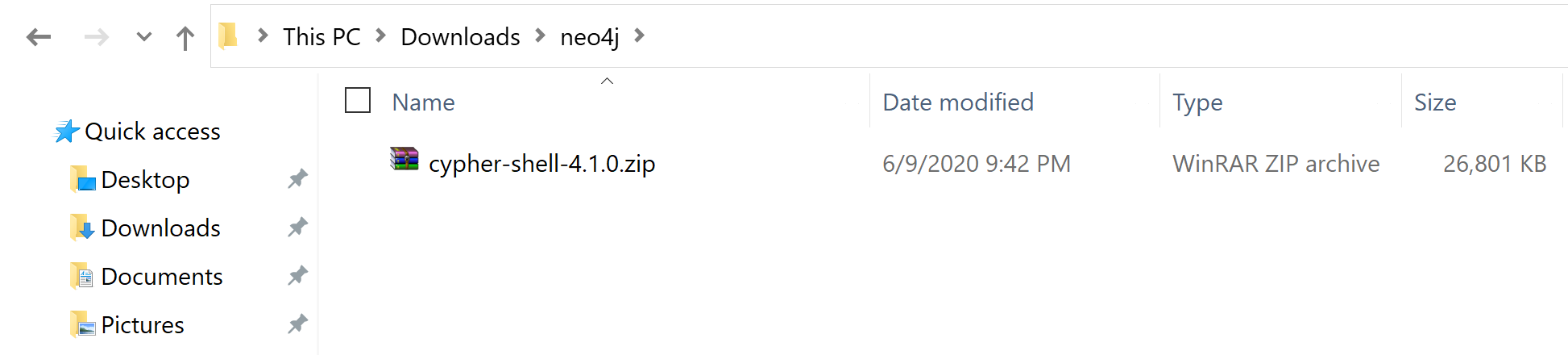
Task: Select neo4j breadcrumb segment
Action: click(x=590, y=37)
